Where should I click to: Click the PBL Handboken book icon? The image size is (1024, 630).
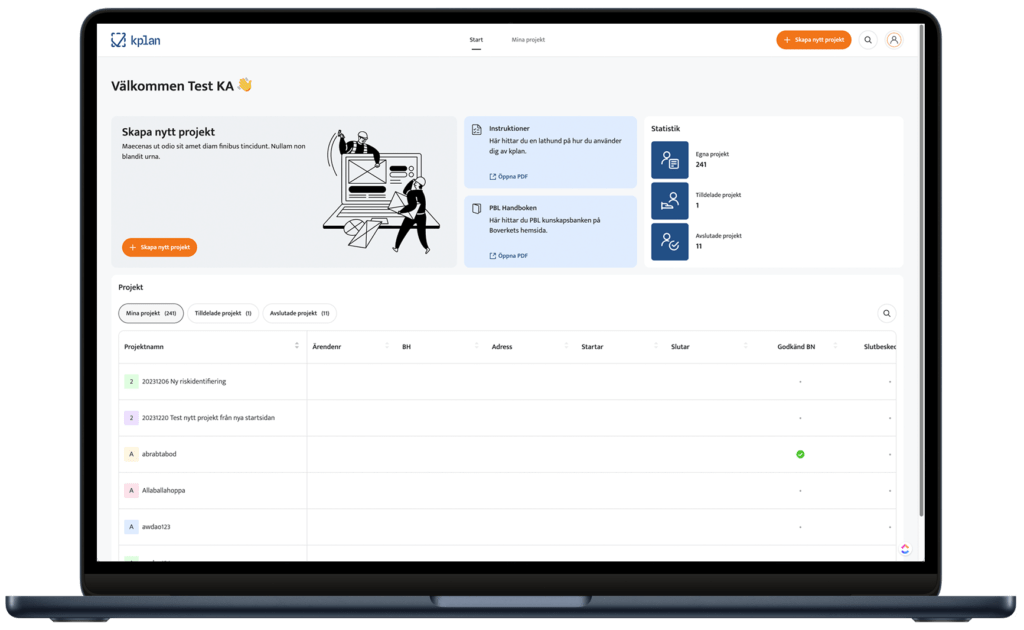pyautogui.click(x=477, y=208)
